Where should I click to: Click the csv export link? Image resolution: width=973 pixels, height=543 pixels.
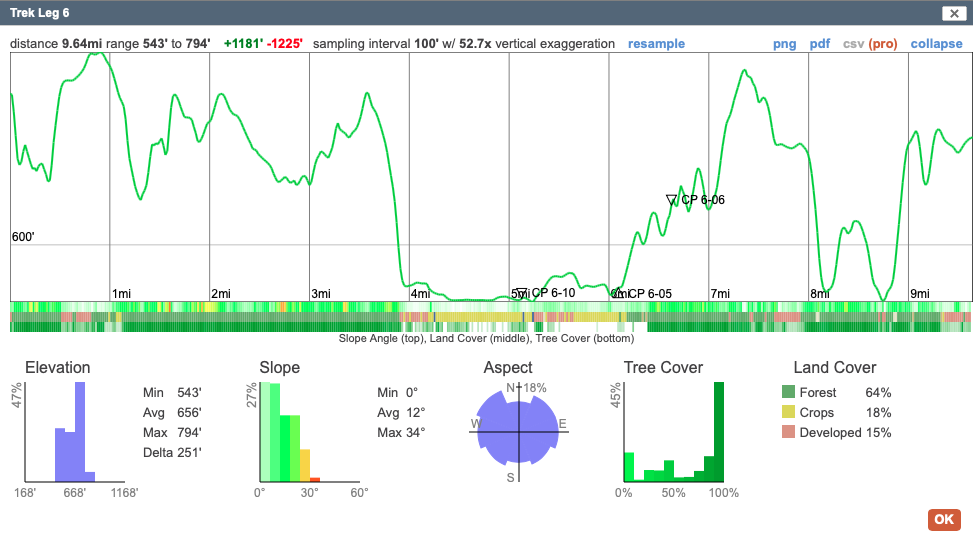point(853,44)
